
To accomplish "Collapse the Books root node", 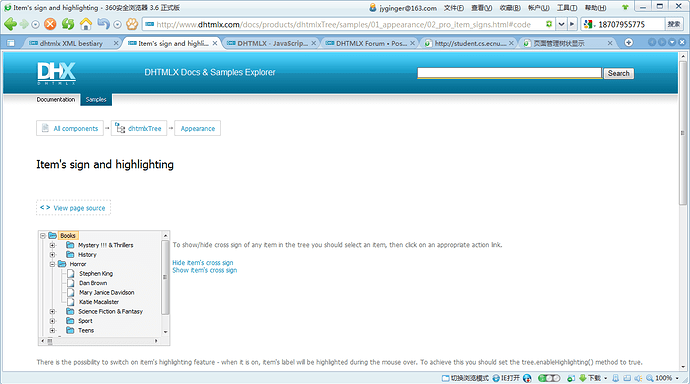I will (x=43, y=236).
